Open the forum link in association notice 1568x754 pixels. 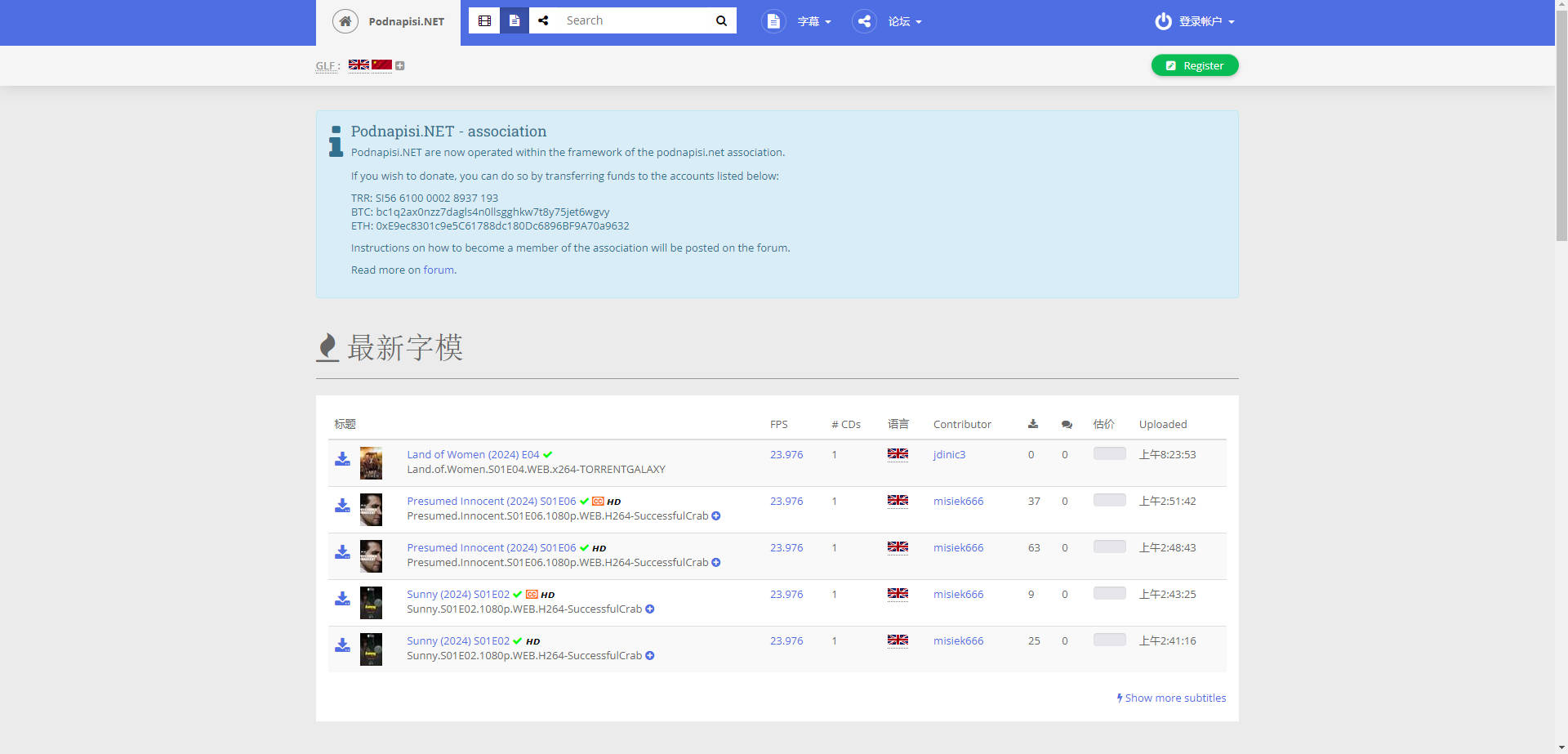[439, 270]
